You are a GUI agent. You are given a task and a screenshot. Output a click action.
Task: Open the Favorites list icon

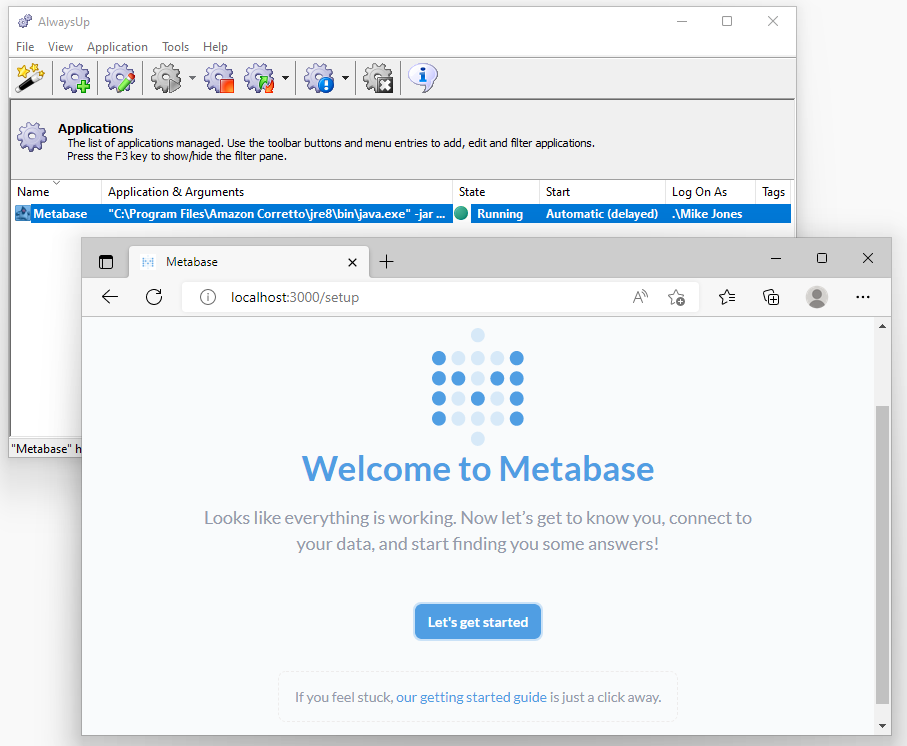727,297
